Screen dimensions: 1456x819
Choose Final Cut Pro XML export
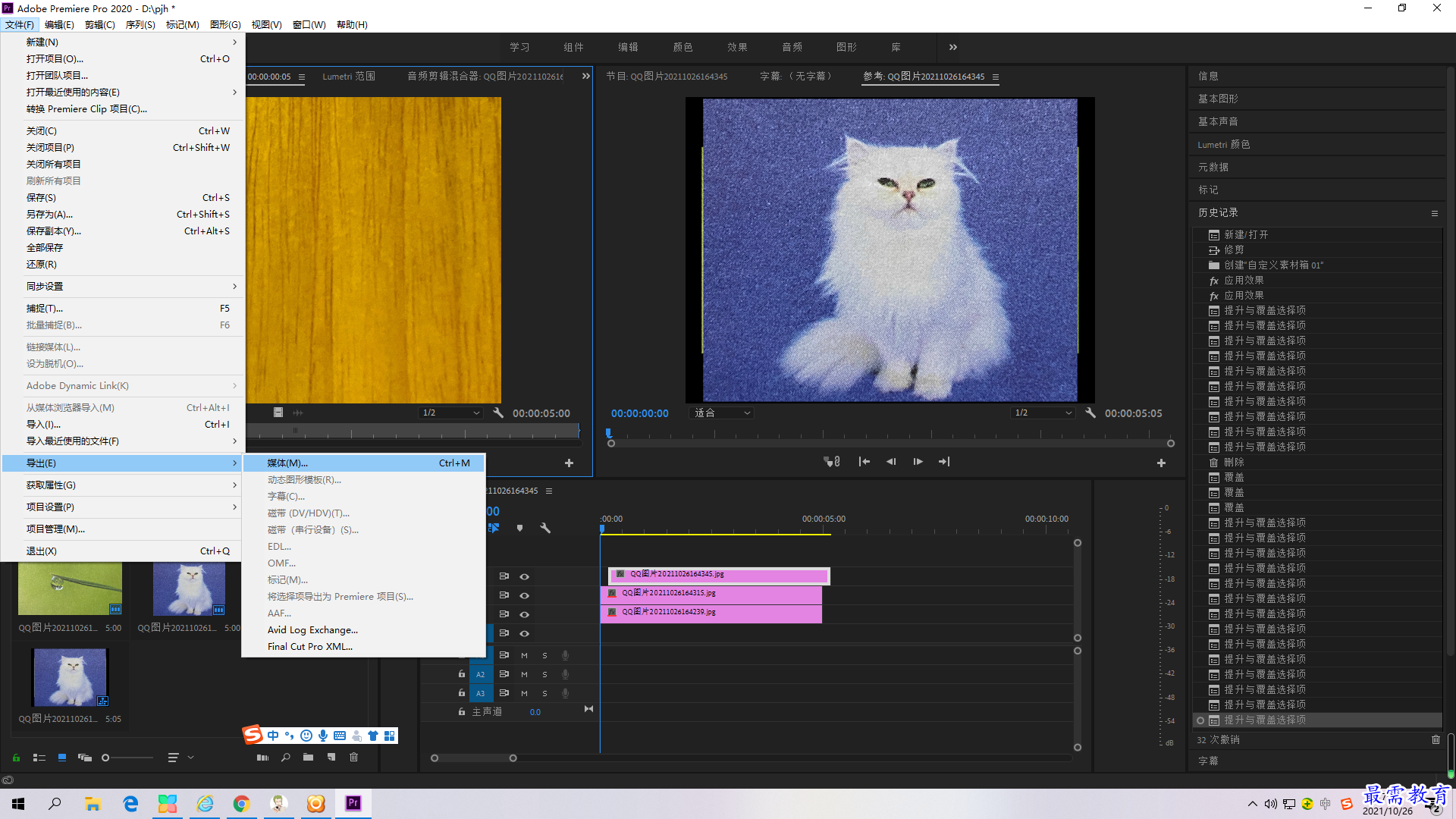click(364, 646)
